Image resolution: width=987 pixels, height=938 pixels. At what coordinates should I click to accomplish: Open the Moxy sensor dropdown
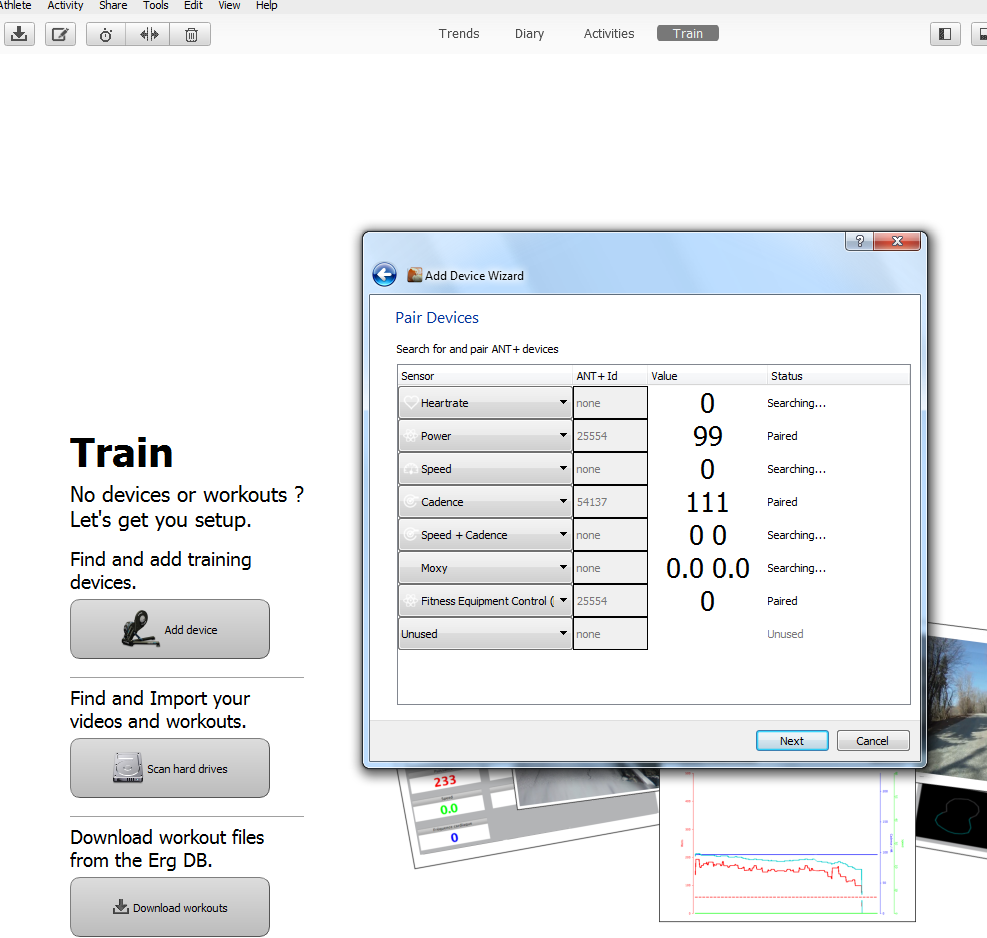(485, 568)
